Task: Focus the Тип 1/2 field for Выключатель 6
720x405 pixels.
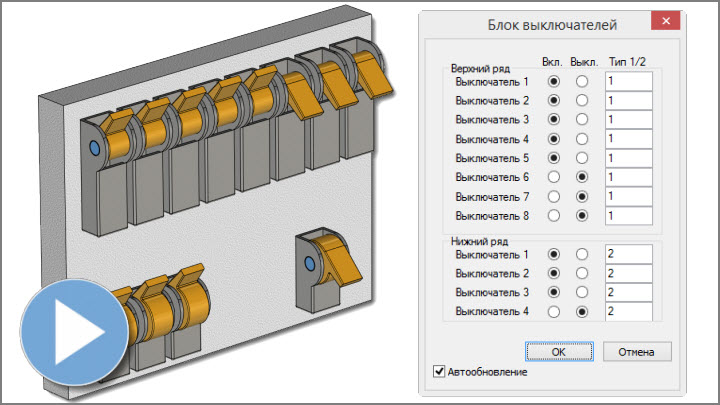Action: pos(628,177)
